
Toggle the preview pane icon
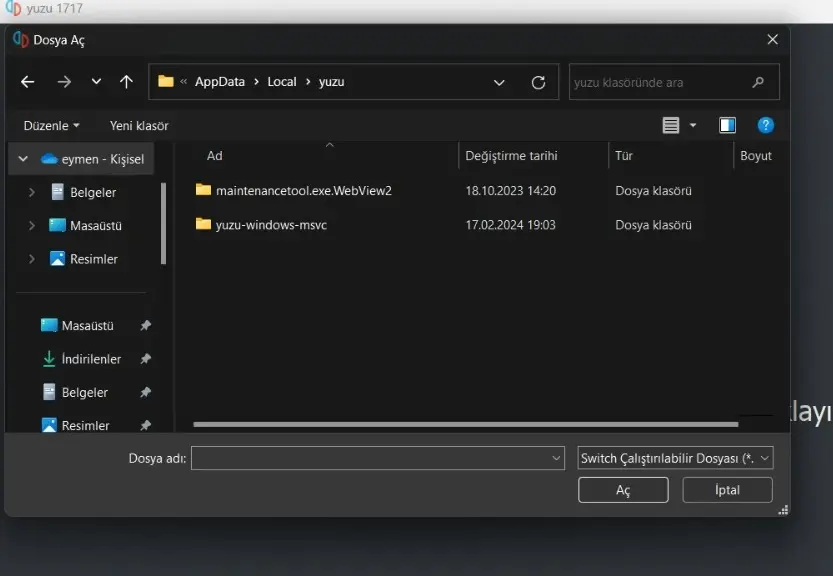tap(727, 125)
